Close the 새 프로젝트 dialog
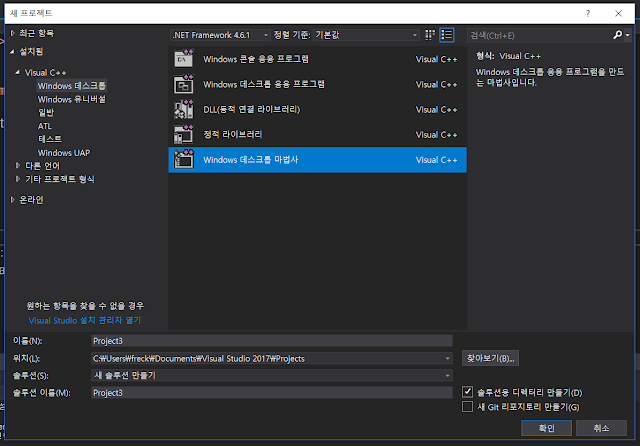The height and width of the screenshot is (446, 640). tap(618, 13)
